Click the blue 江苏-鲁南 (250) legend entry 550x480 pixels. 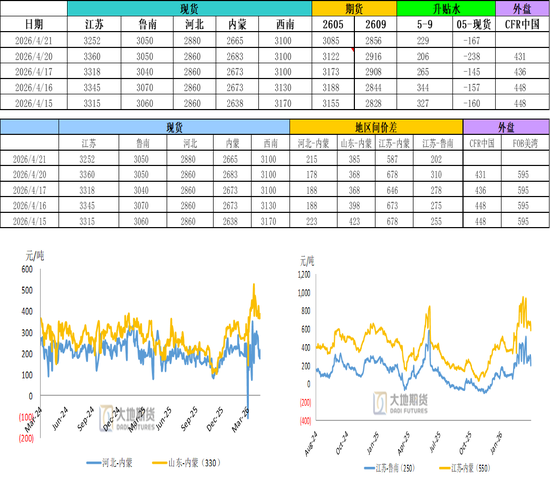click(x=389, y=468)
